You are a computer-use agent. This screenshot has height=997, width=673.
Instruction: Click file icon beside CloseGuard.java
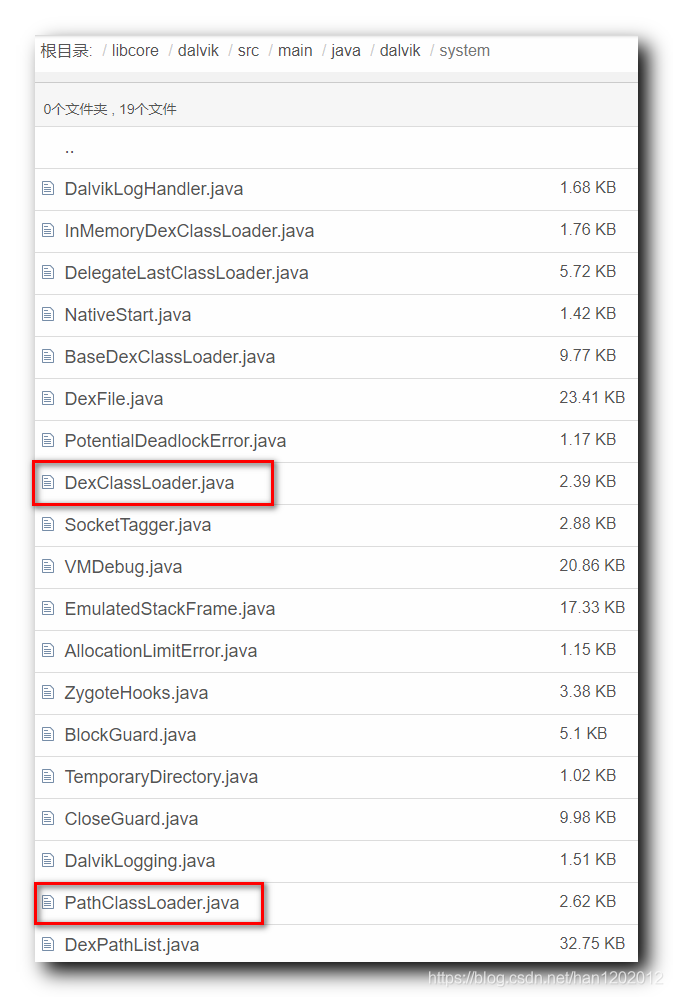tap(48, 818)
